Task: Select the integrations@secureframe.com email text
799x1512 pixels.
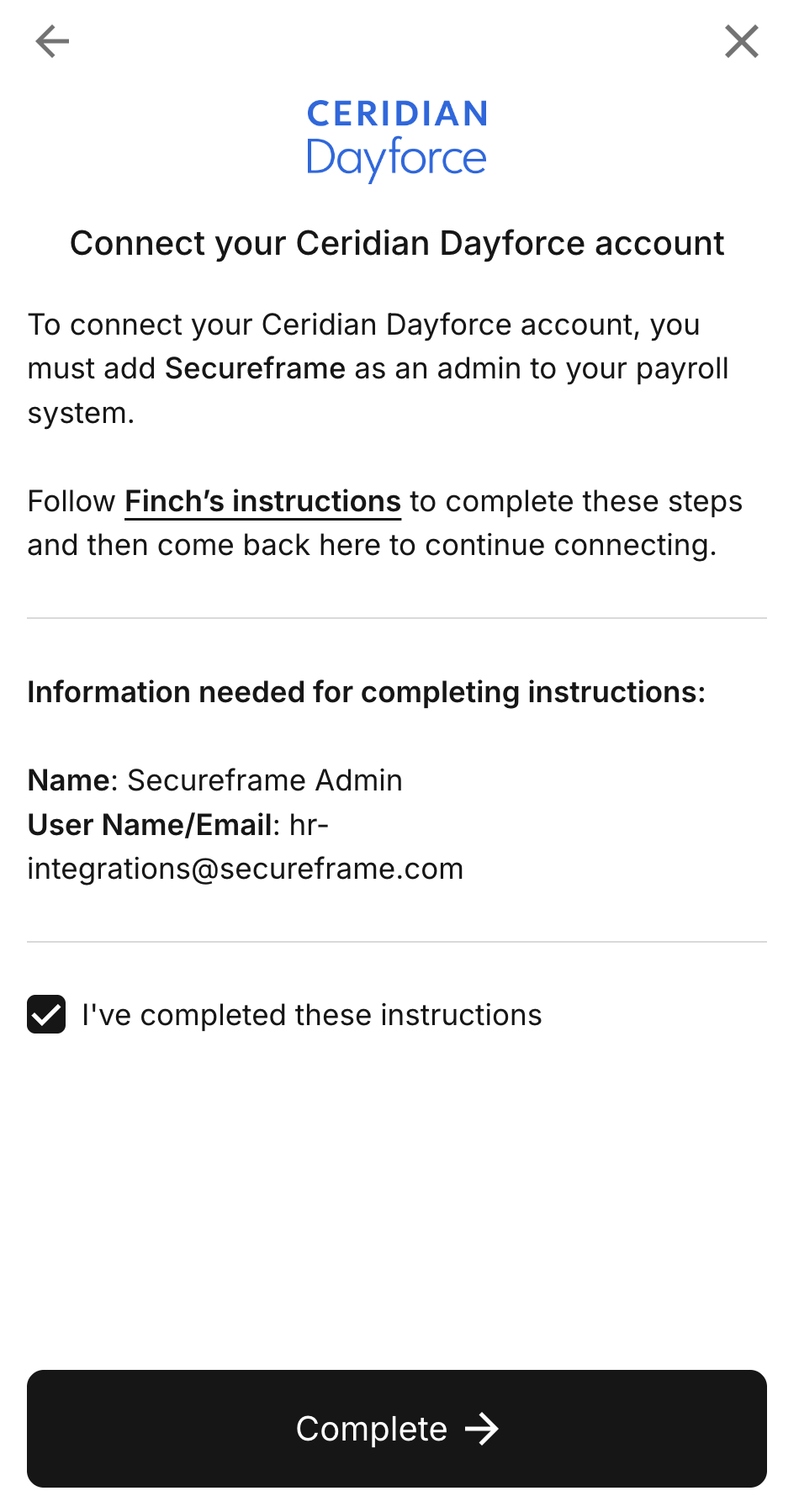Action: tap(246, 869)
